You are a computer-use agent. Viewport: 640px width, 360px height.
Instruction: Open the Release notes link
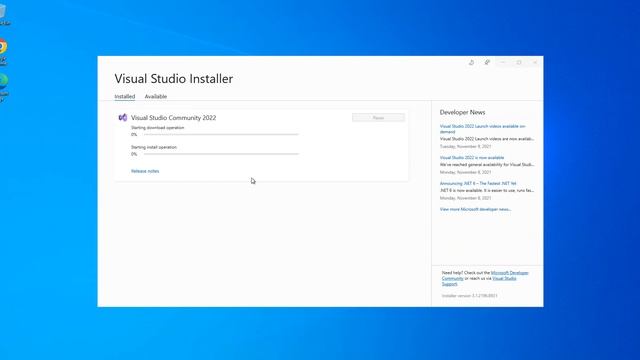145,171
